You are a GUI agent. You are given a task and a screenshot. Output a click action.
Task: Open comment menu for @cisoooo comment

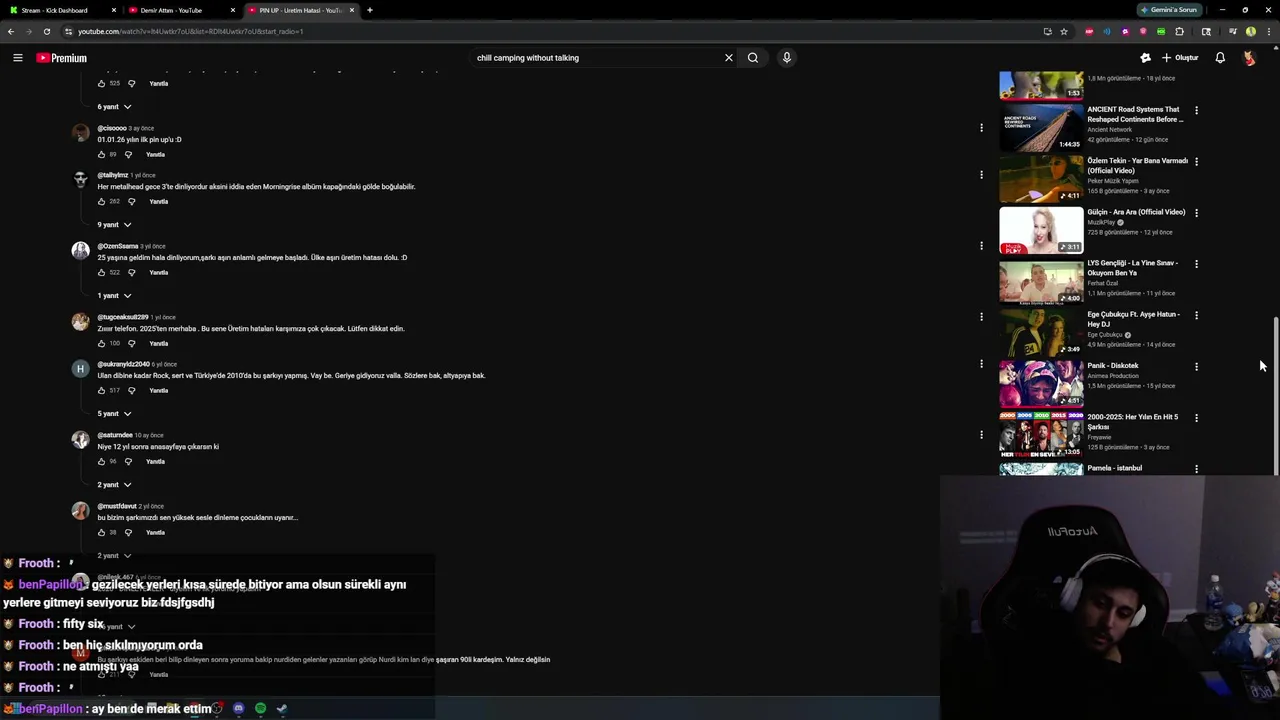pos(981,128)
